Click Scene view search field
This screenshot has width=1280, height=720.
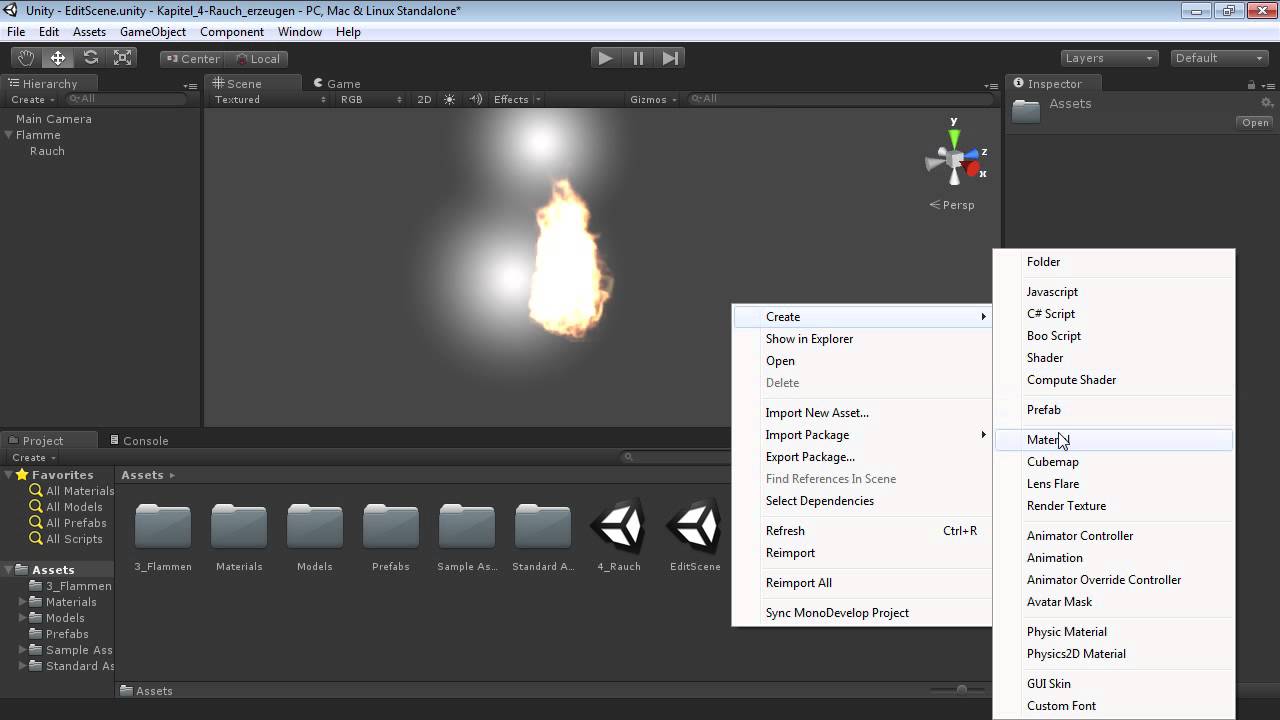[840, 99]
